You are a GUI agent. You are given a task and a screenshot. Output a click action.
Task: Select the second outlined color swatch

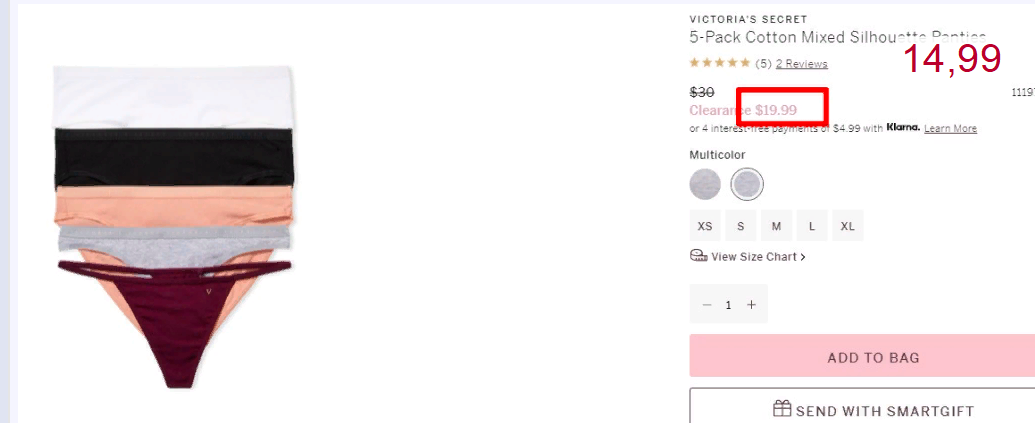point(747,184)
